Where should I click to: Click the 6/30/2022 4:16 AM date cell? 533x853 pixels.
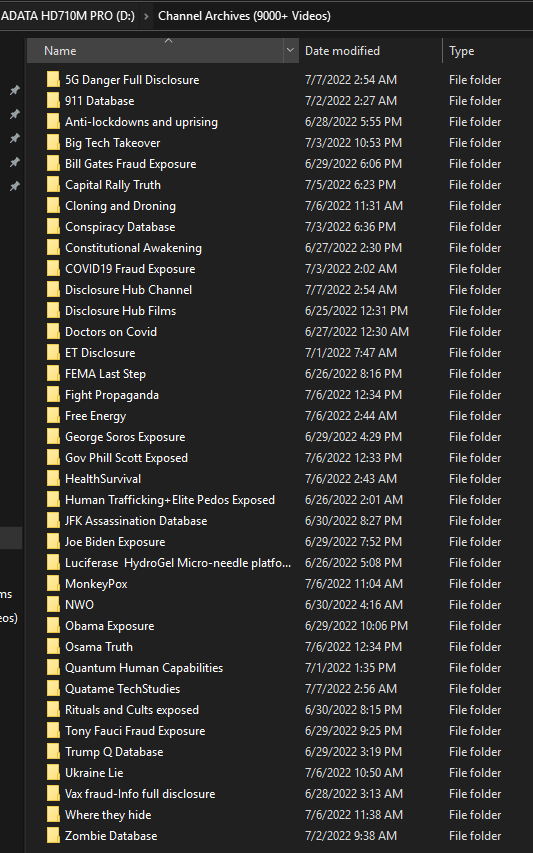coord(354,605)
